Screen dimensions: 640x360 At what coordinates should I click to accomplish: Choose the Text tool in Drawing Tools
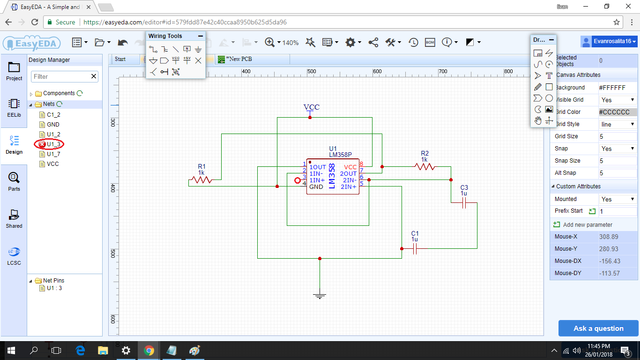[x=549, y=76]
